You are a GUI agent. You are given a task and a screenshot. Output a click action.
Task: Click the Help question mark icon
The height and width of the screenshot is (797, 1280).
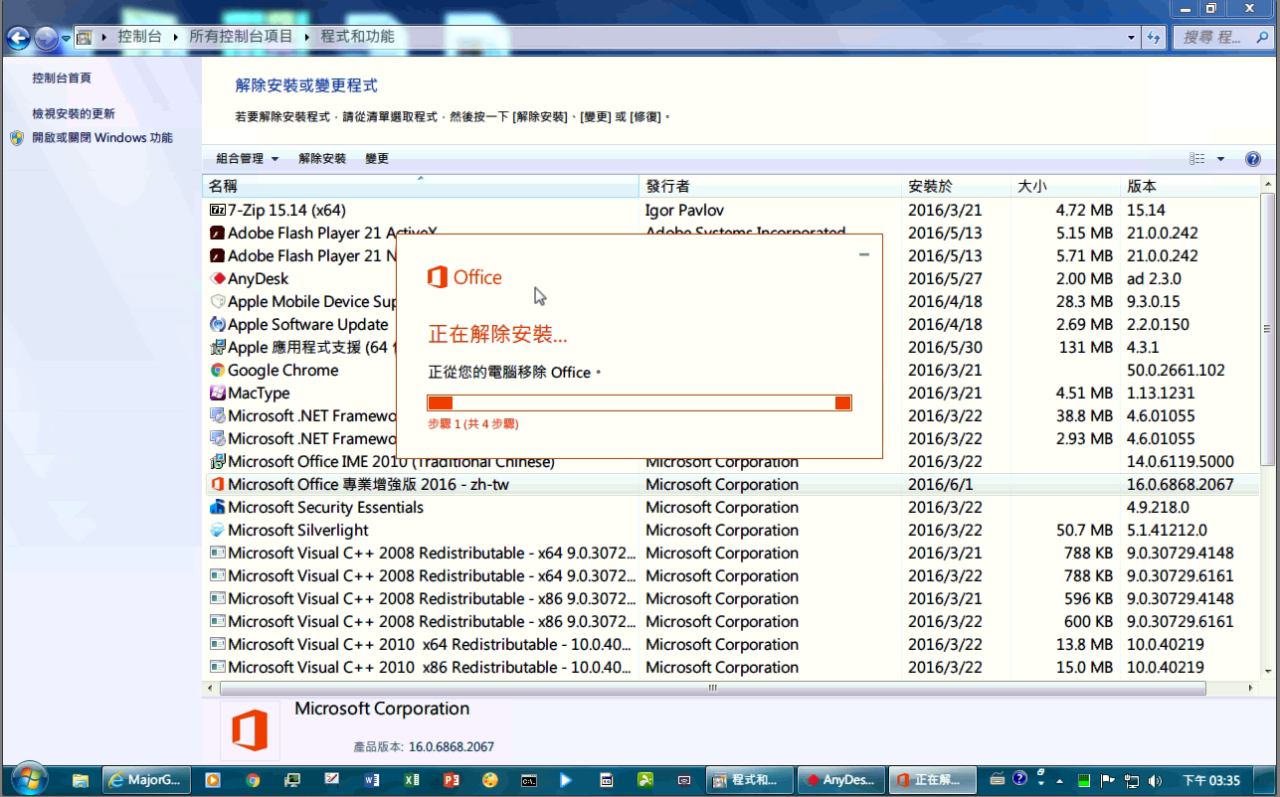point(1252,159)
